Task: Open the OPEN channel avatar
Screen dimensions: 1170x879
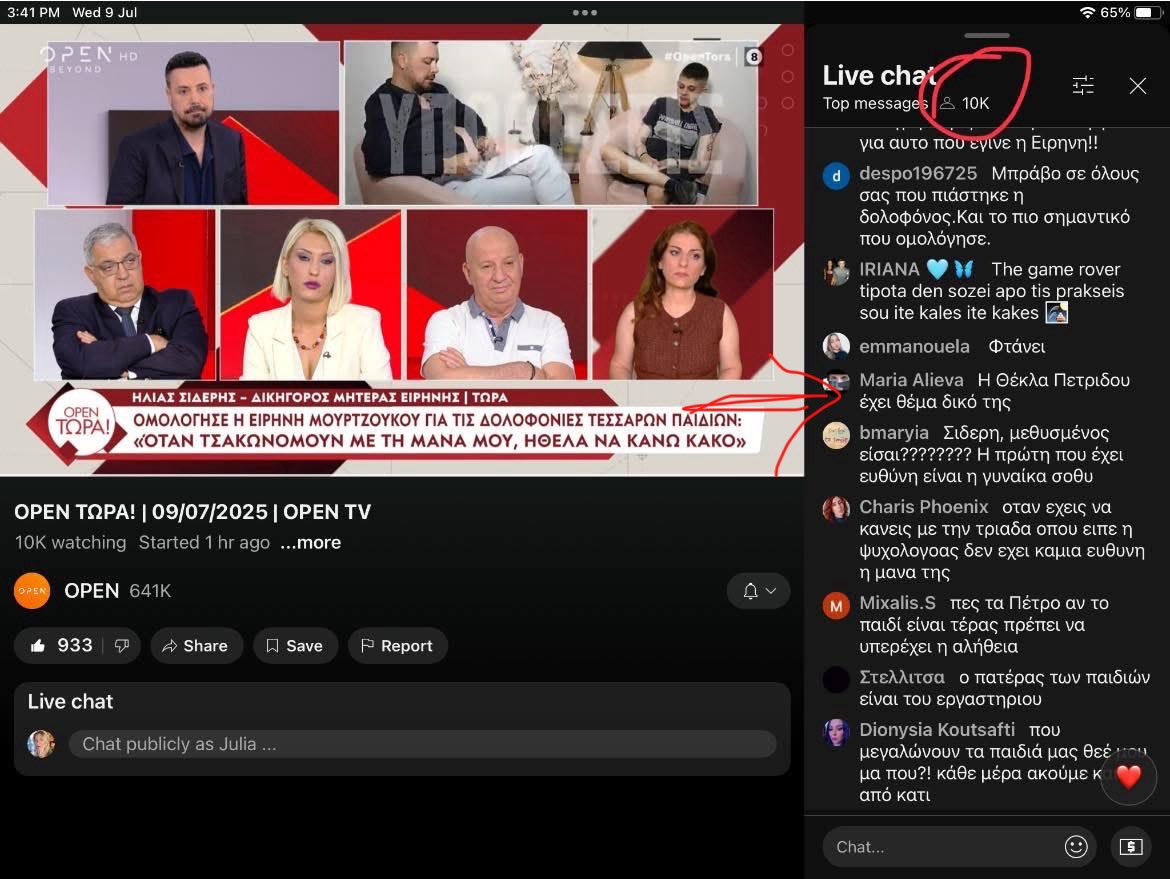Action: coord(32,591)
